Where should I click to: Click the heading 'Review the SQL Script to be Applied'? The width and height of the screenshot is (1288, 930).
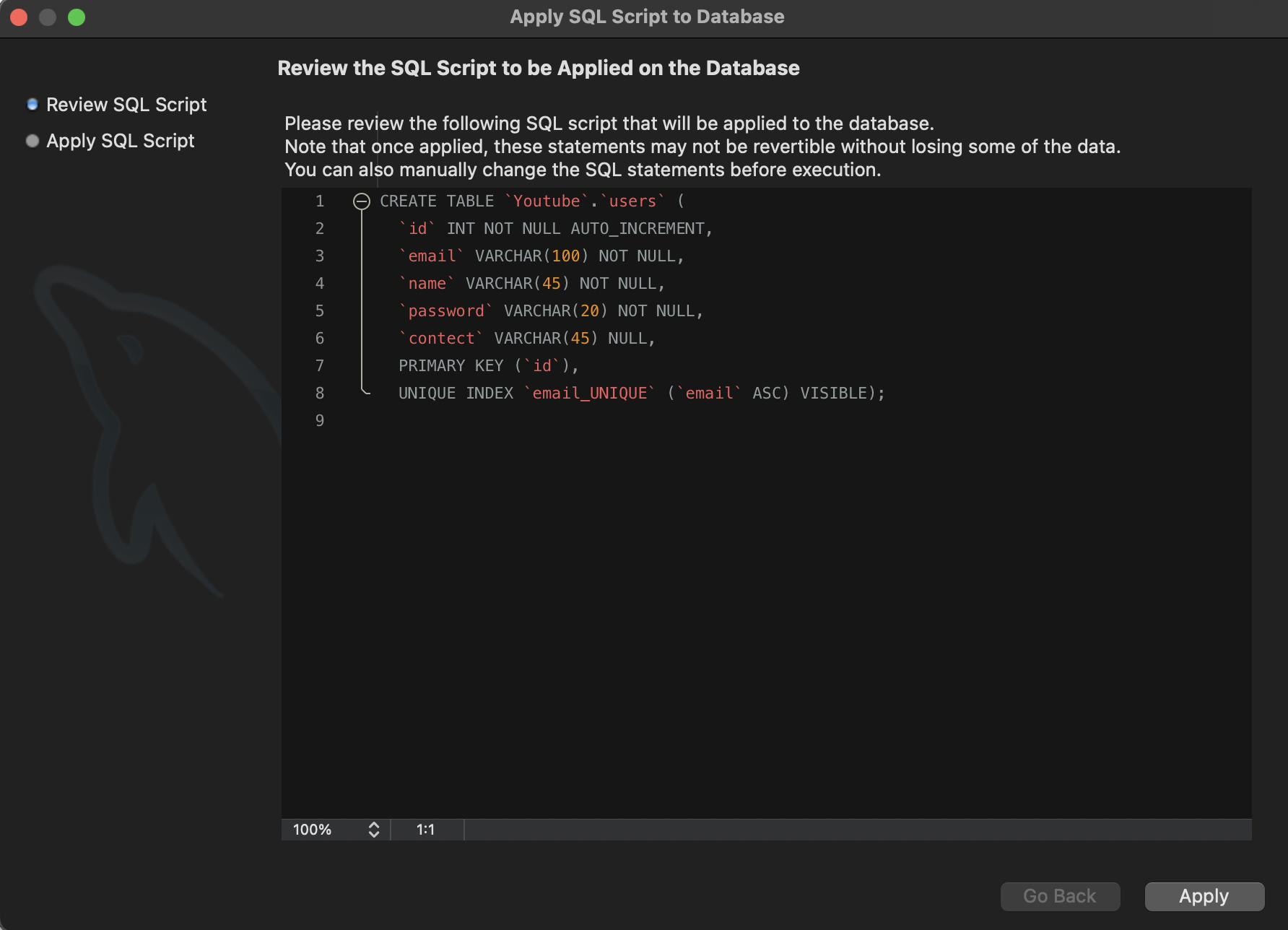point(539,68)
